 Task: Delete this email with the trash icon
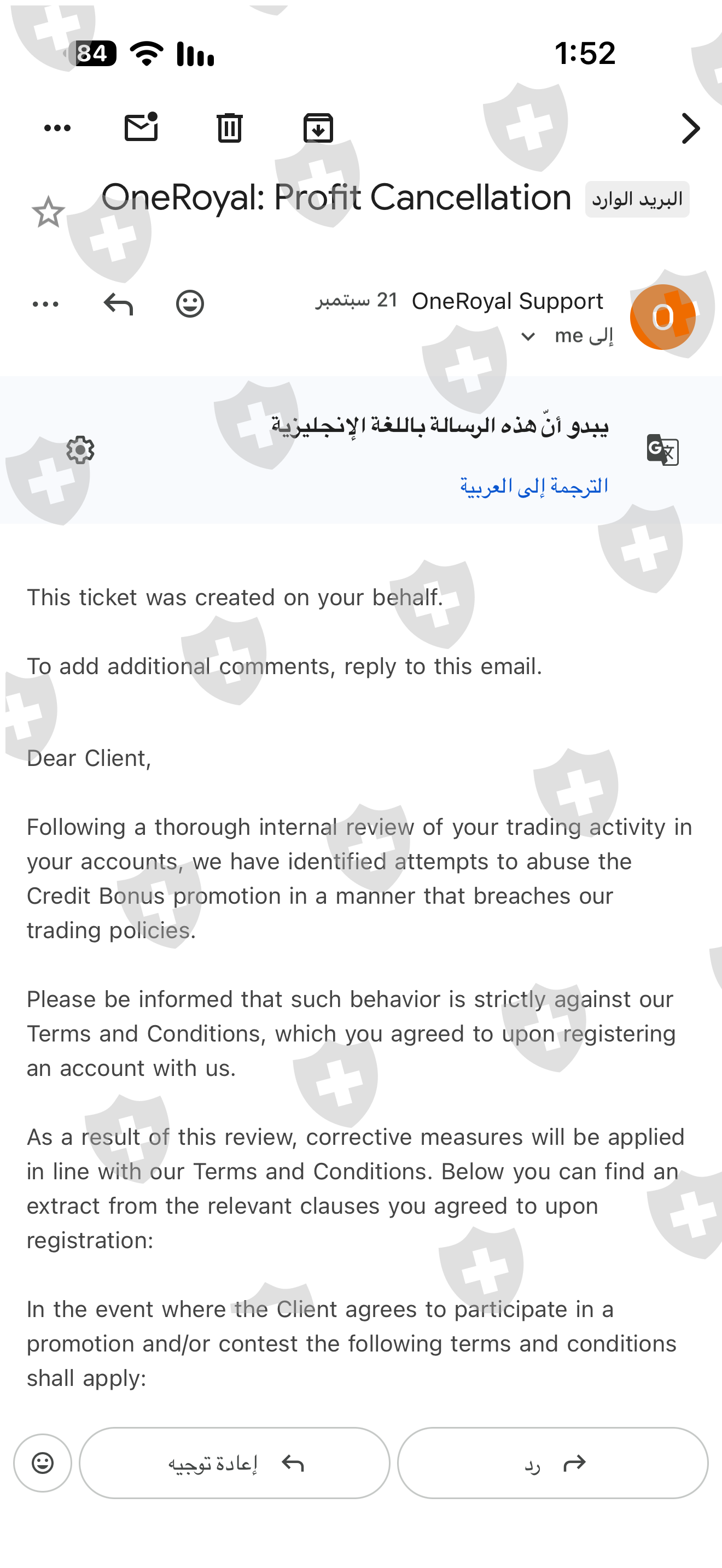(230, 128)
